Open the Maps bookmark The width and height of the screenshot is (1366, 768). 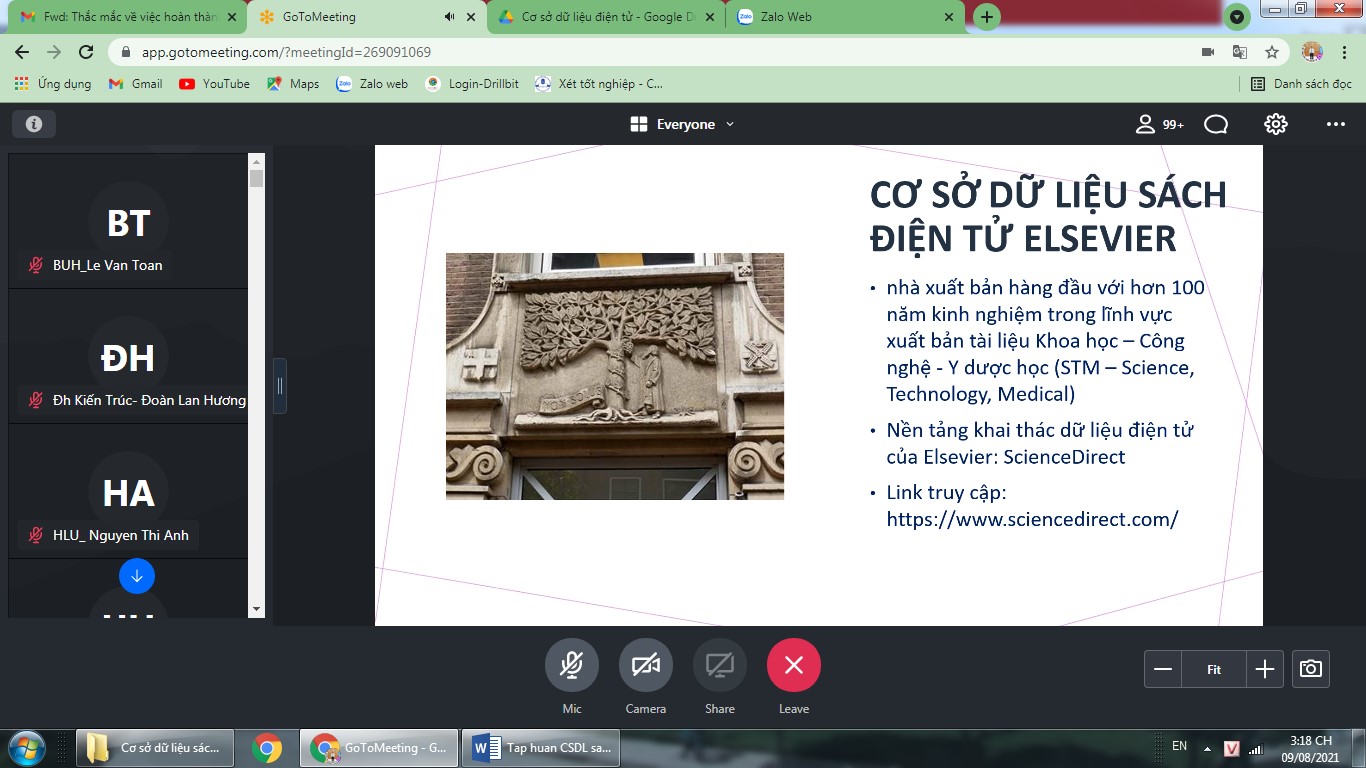pyautogui.click(x=293, y=84)
